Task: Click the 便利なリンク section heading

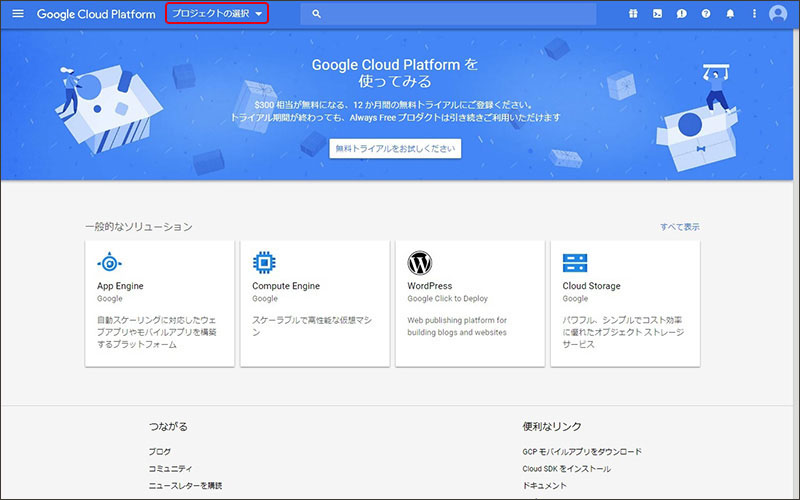Action: click(552, 427)
